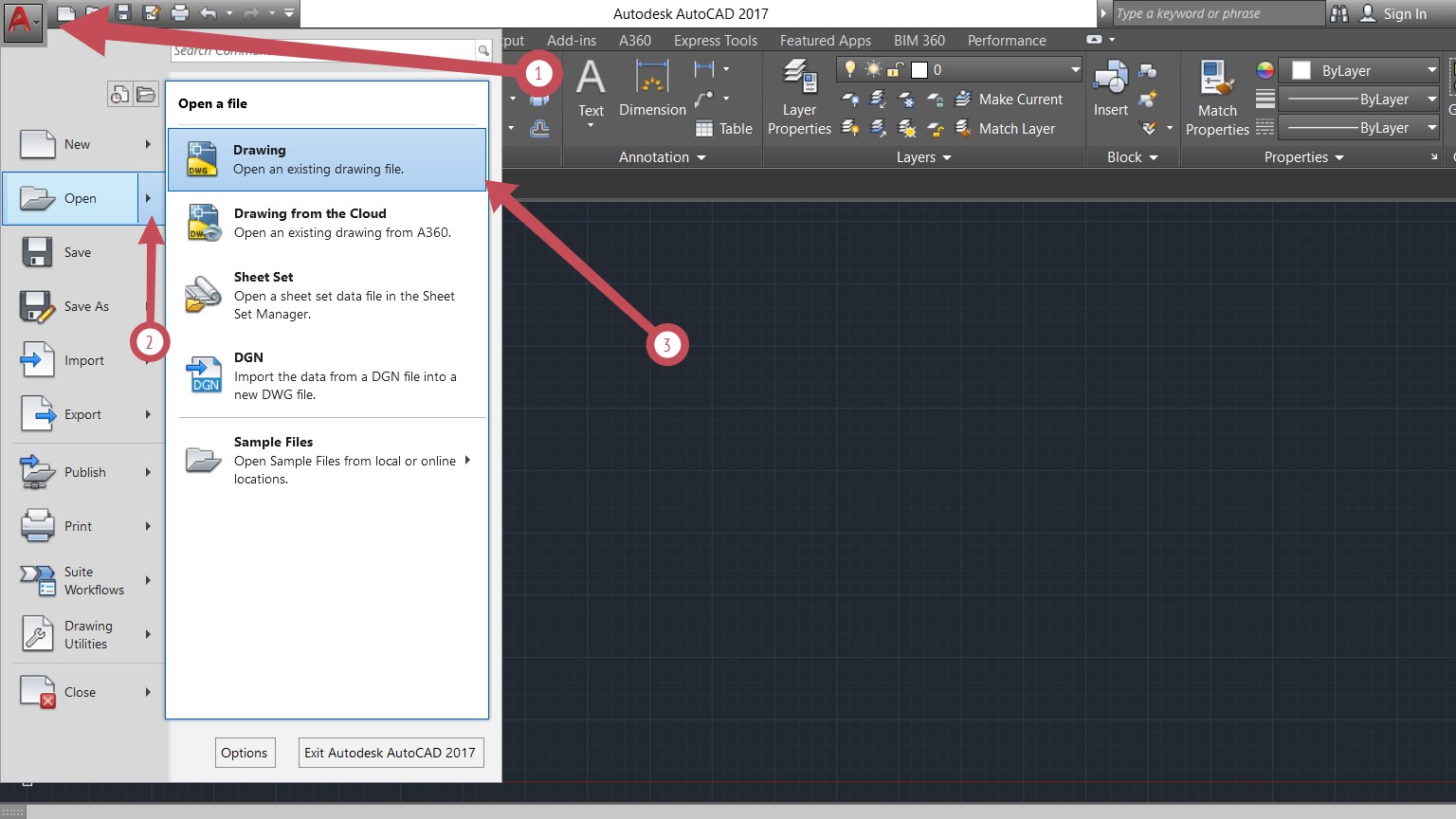
Task: Choose Sample Files option
Action: click(x=327, y=460)
